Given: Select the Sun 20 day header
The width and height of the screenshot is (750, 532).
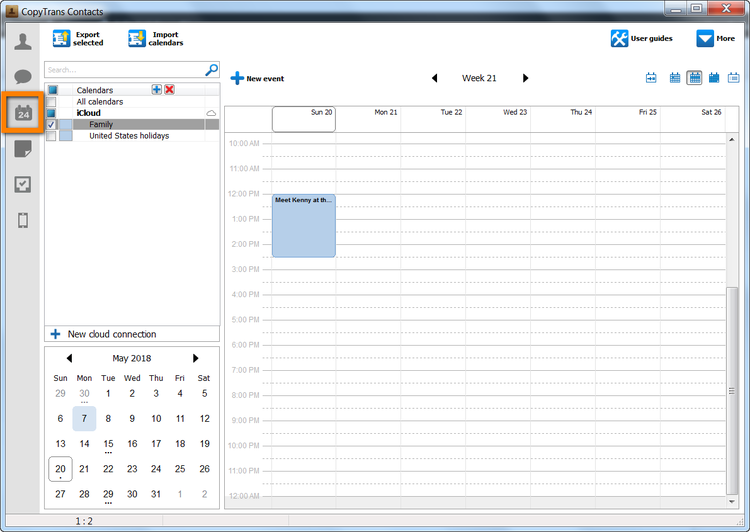Looking at the screenshot, I should [x=304, y=119].
